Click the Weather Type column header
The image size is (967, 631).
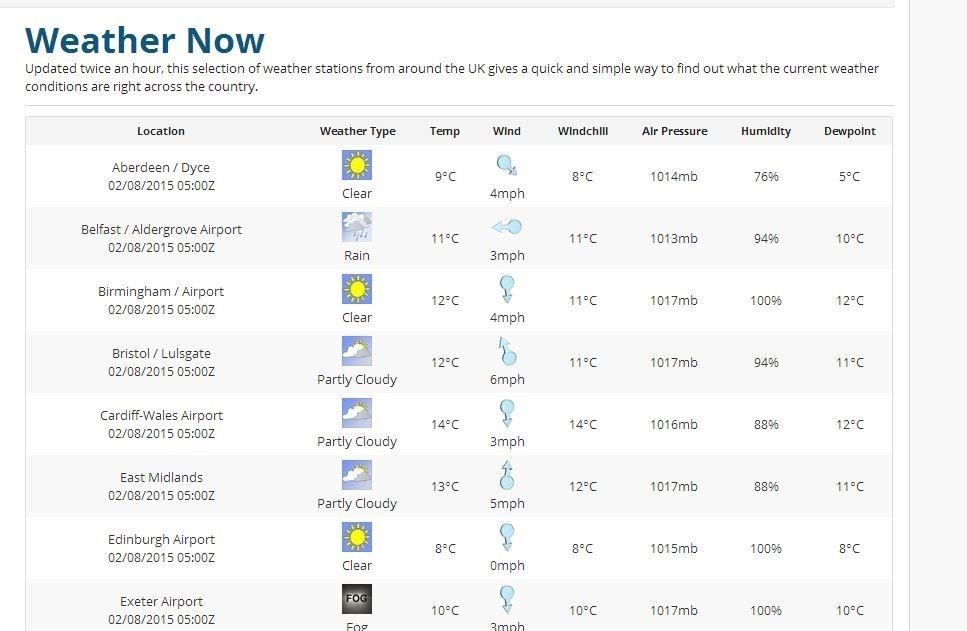pos(358,131)
